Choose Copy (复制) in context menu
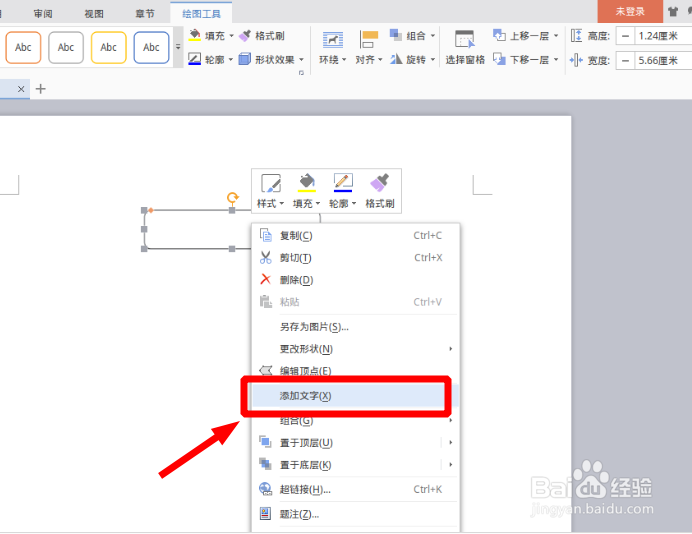 click(356, 236)
